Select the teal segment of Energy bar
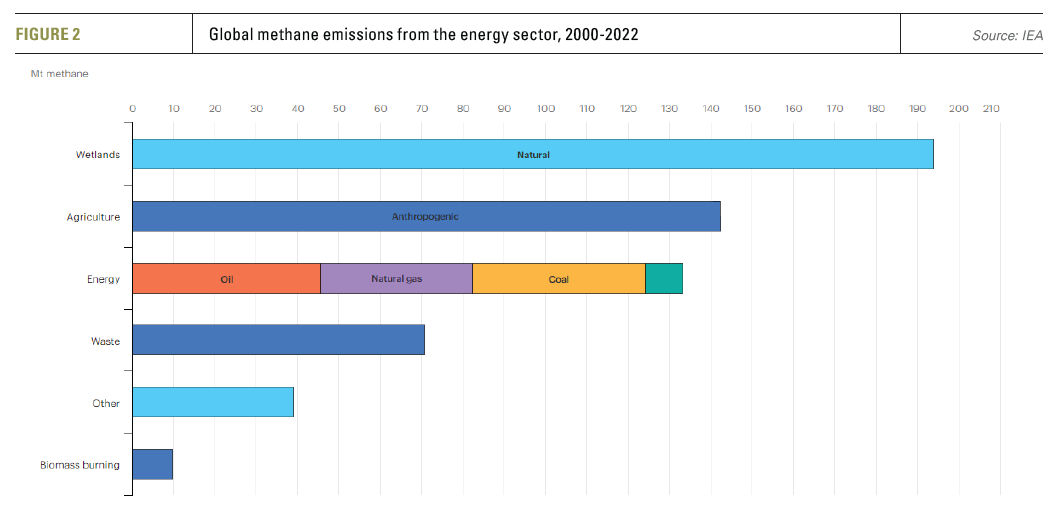 pos(663,279)
